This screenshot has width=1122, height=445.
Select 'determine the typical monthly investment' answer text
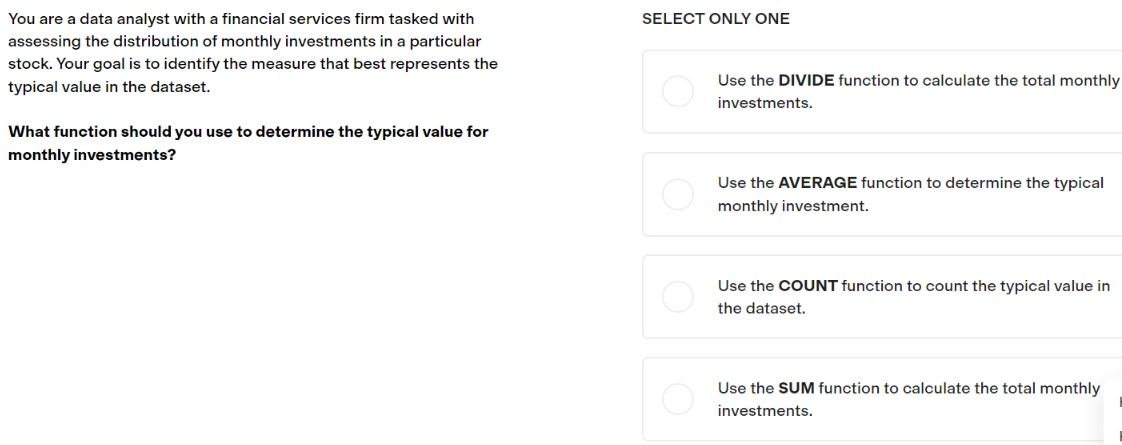[x=910, y=195]
